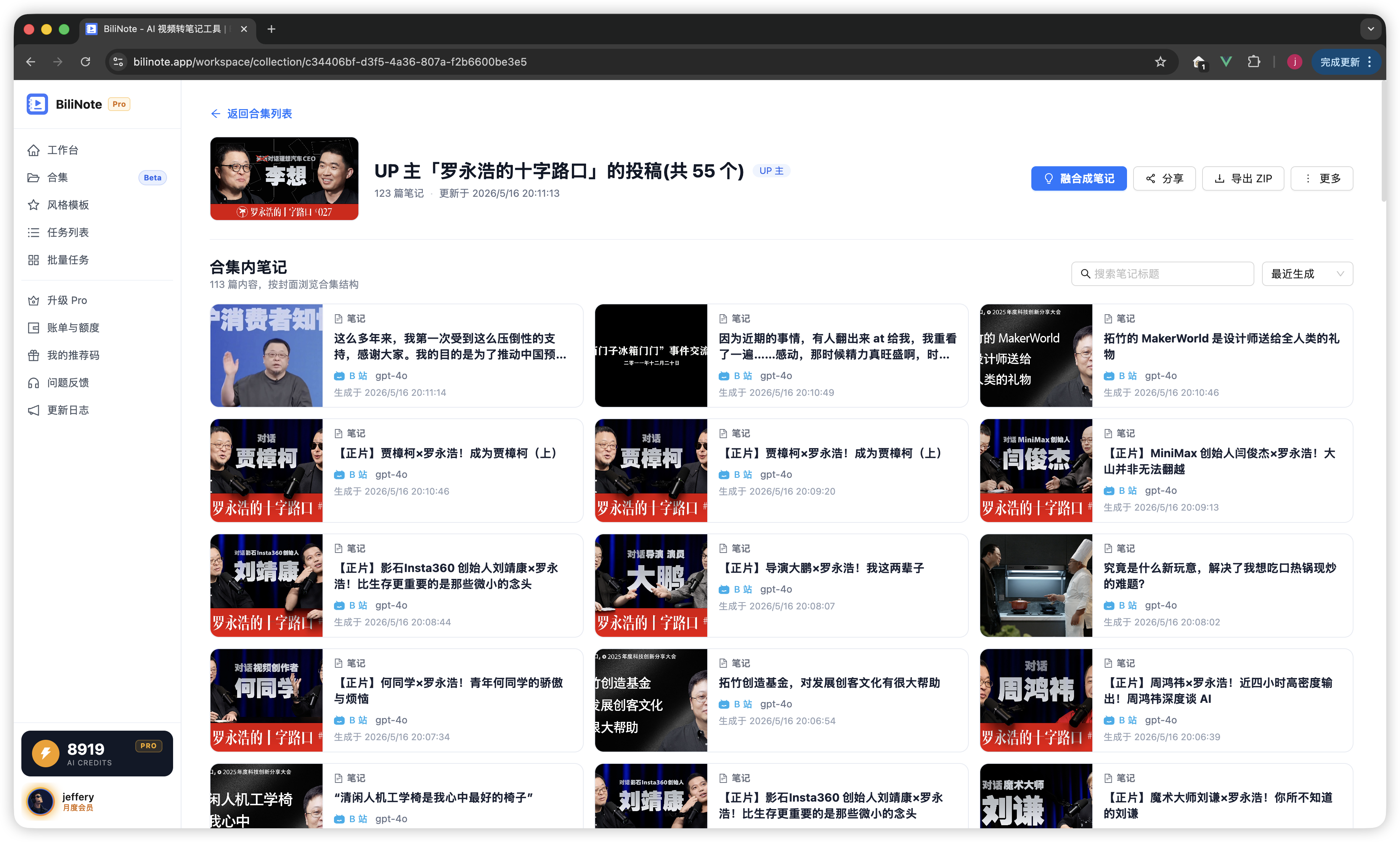The height and width of the screenshot is (842, 1400).
Task: Open the 何同学 note thumbnail
Action: [266, 700]
